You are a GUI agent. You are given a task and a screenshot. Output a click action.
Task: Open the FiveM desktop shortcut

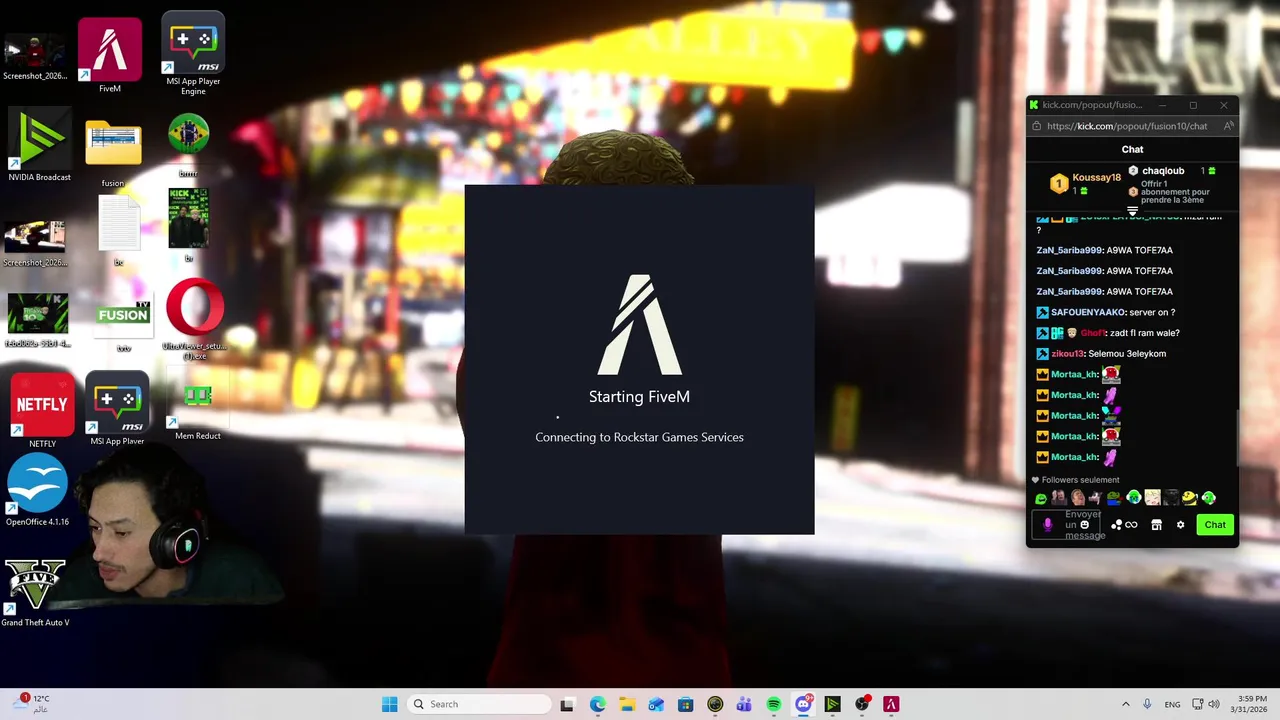pos(109,56)
